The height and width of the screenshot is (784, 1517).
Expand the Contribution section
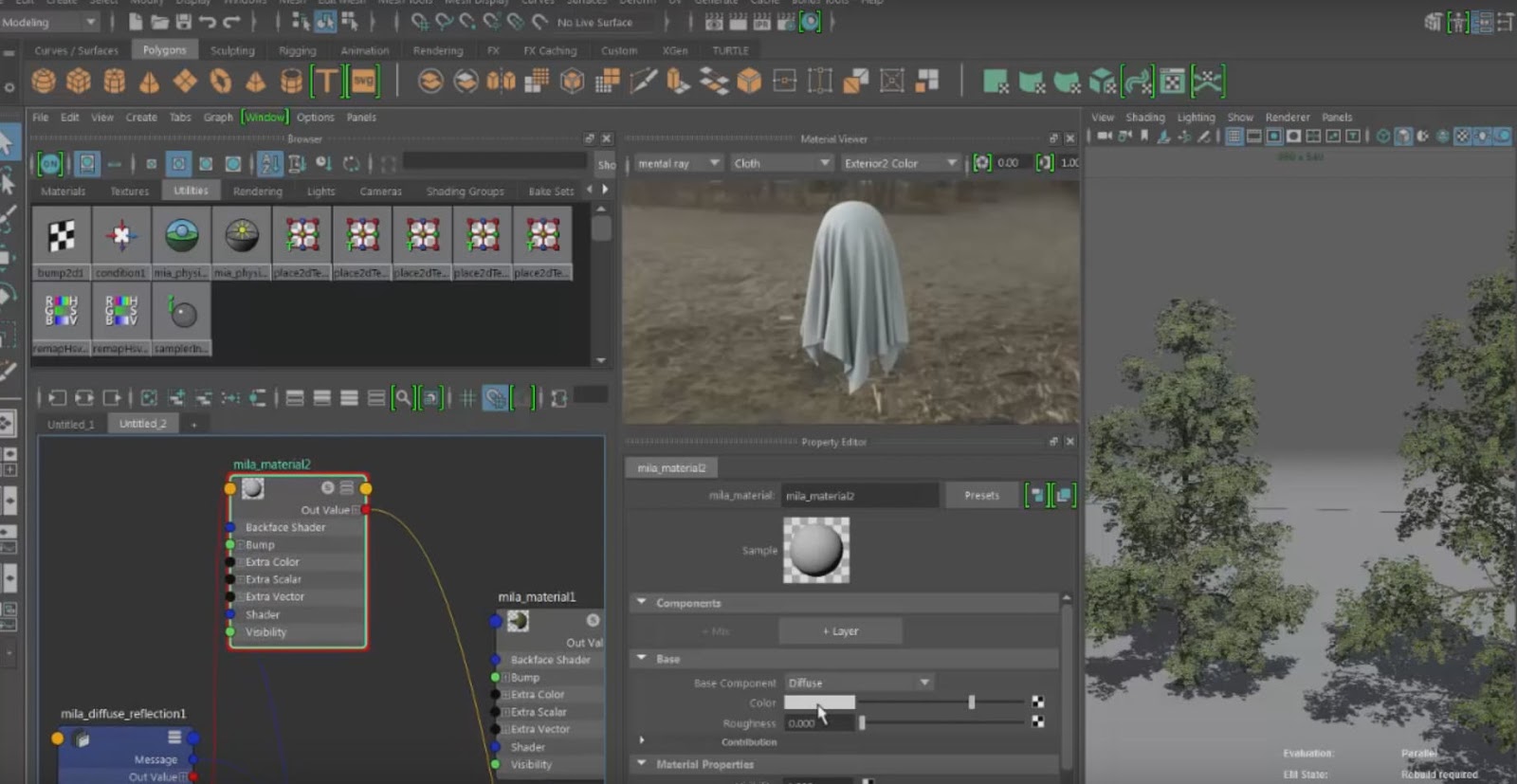coord(642,740)
